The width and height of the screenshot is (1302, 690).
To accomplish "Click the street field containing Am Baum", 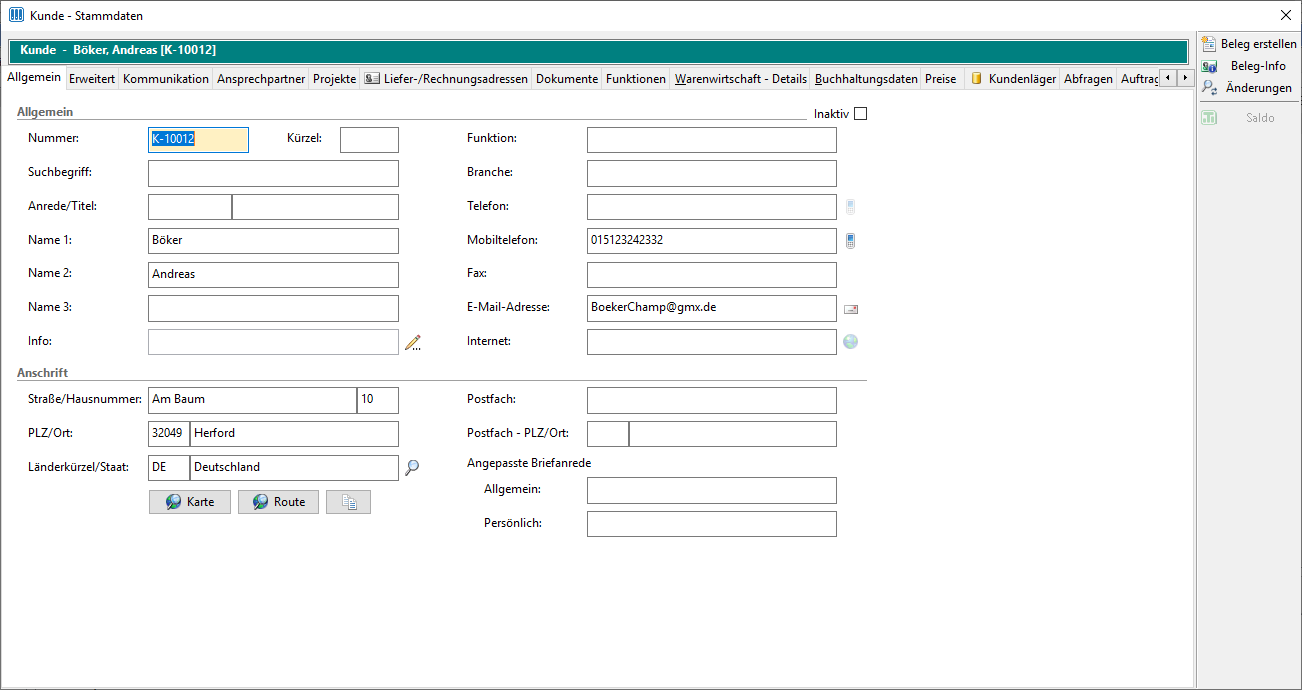I will click(252, 400).
